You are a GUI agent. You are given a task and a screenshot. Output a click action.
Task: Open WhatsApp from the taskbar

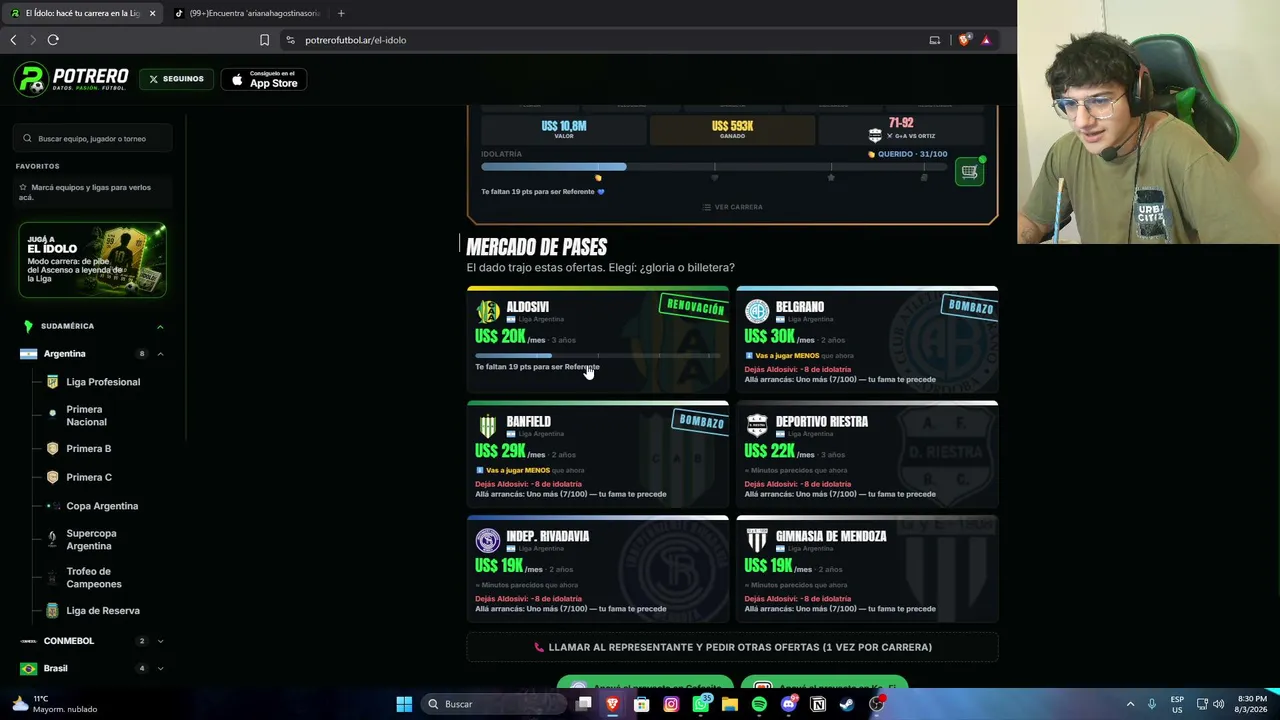701,704
